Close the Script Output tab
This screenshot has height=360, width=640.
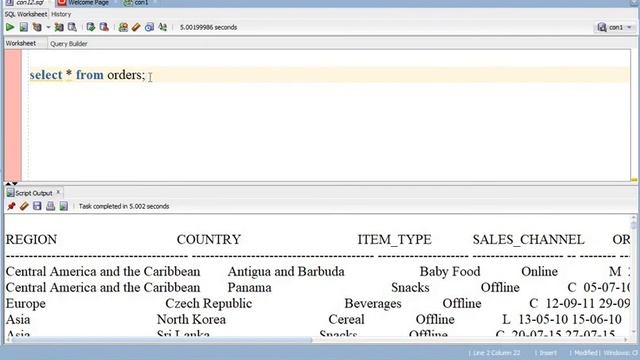pyautogui.click(x=58, y=192)
